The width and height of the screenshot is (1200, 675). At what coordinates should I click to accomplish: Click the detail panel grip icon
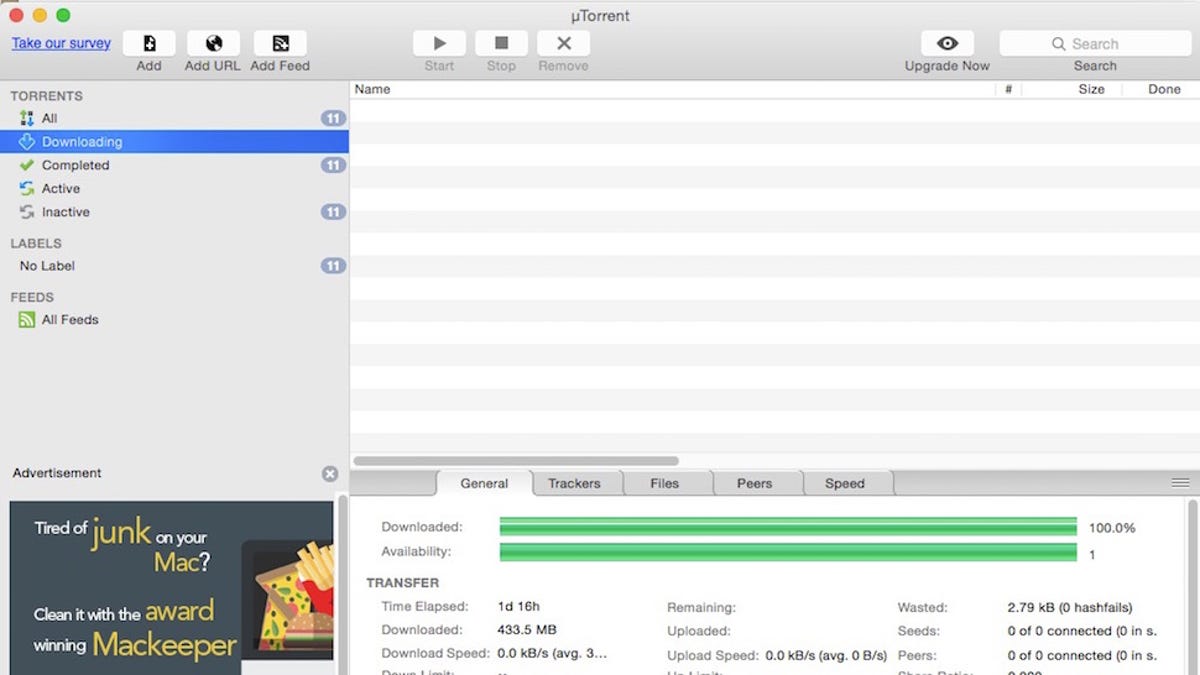(1180, 483)
